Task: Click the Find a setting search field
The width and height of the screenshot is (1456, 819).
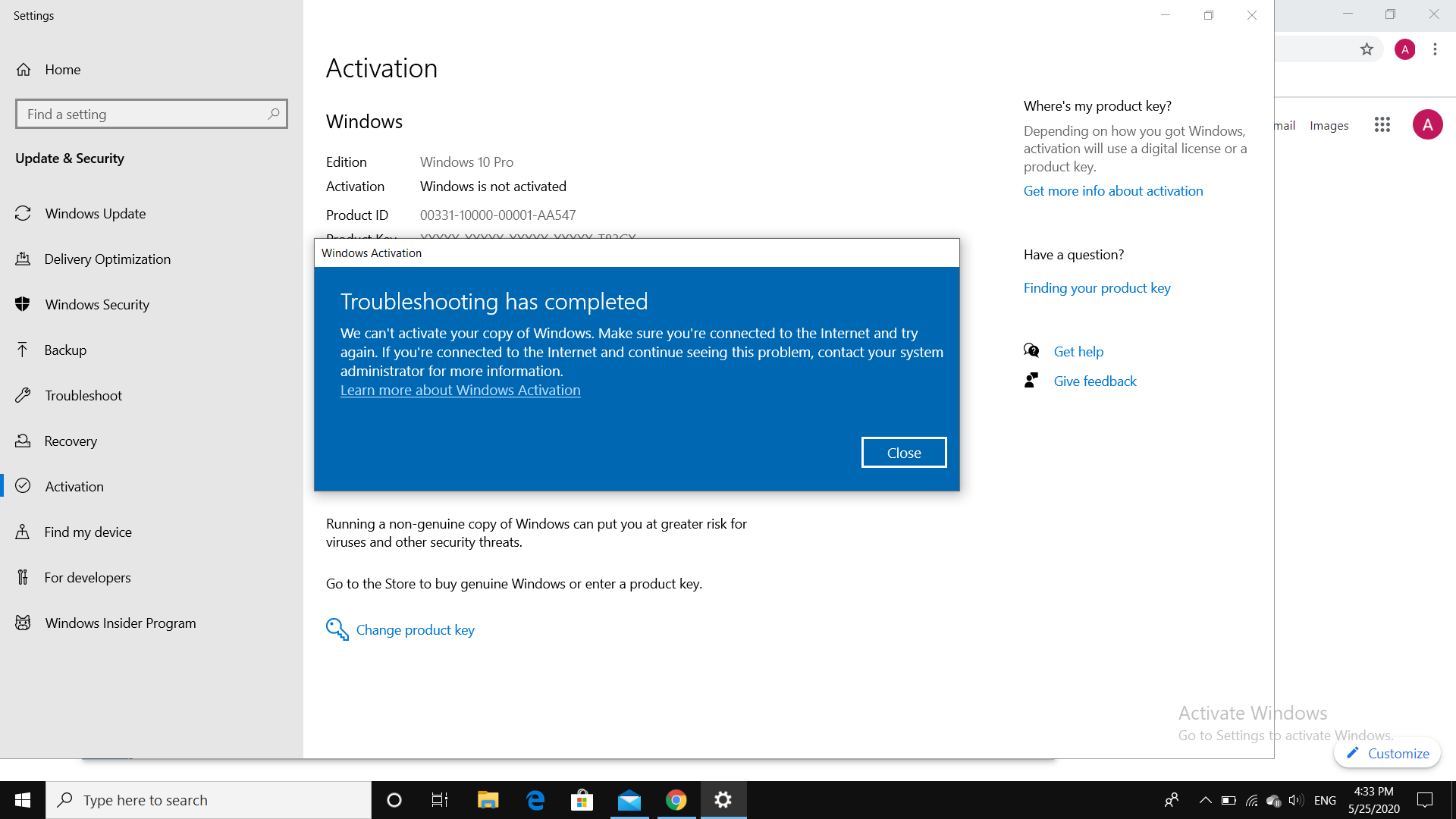Action: (152, 114)
